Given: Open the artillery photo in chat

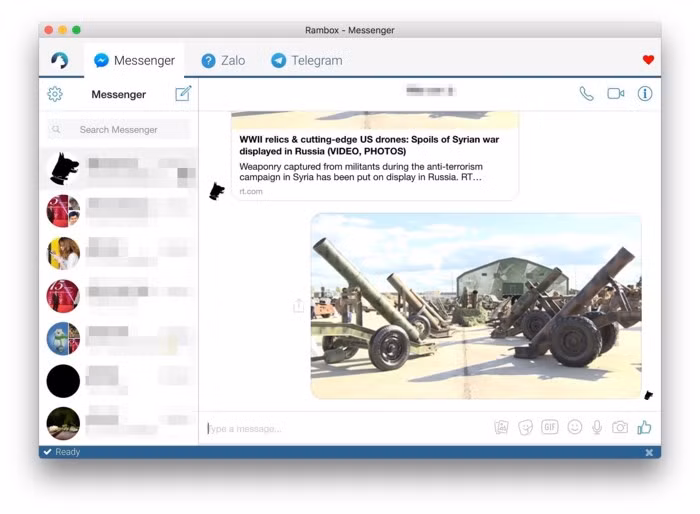Looking at the screenshot, I should coord(476,306).
